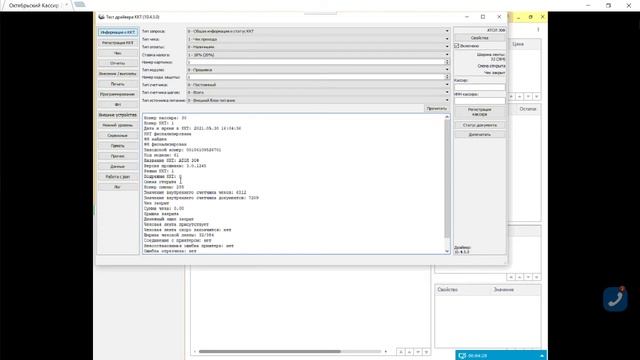Expand the blue session bar arrow

pos(542,356)
